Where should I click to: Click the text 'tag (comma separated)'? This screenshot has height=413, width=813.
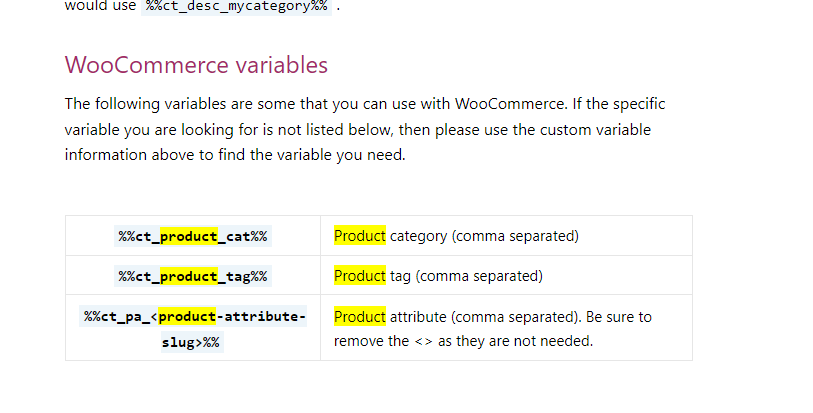click(x=466, y=276)
